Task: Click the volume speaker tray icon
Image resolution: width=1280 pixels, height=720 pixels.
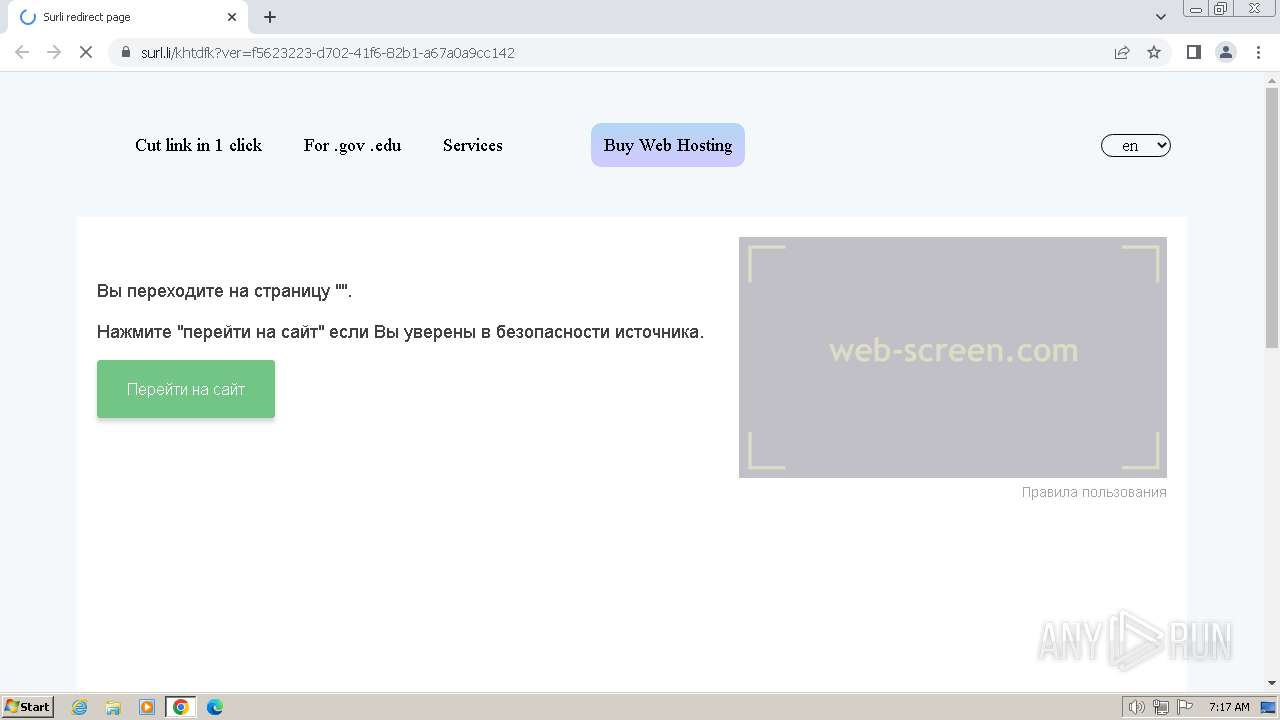Action: [1136, 707]
